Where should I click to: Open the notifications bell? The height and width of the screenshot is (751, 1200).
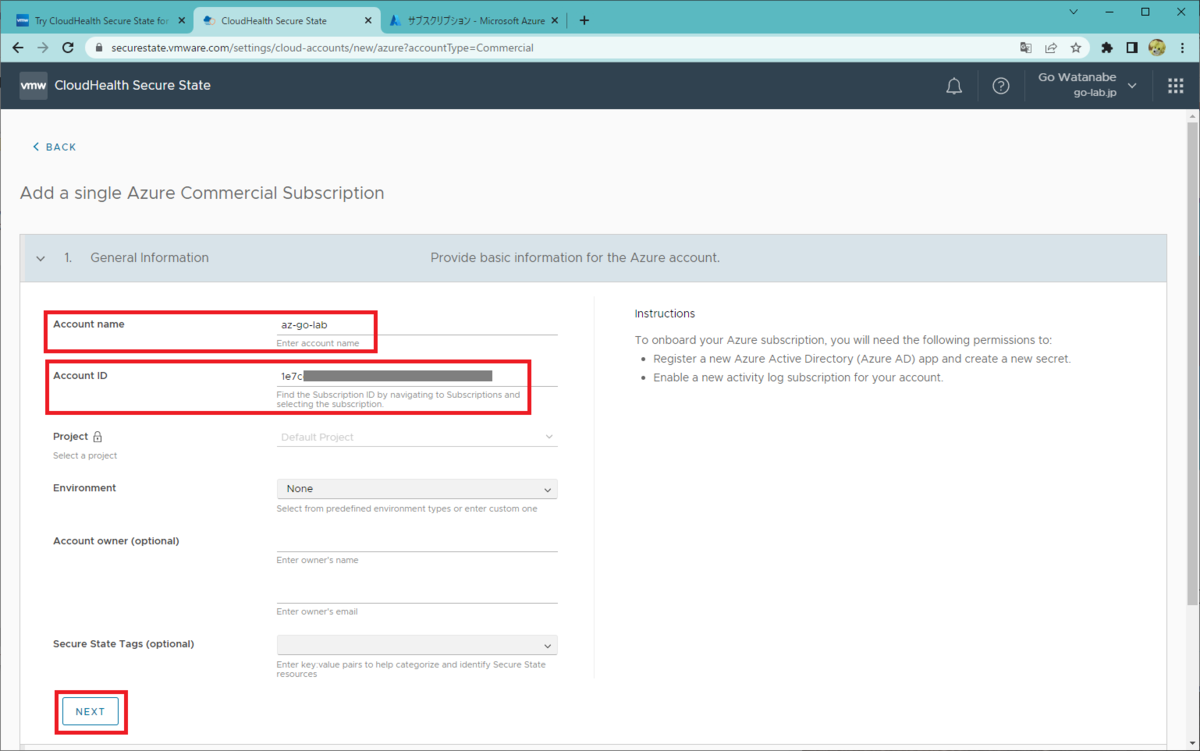pos(954,86)
